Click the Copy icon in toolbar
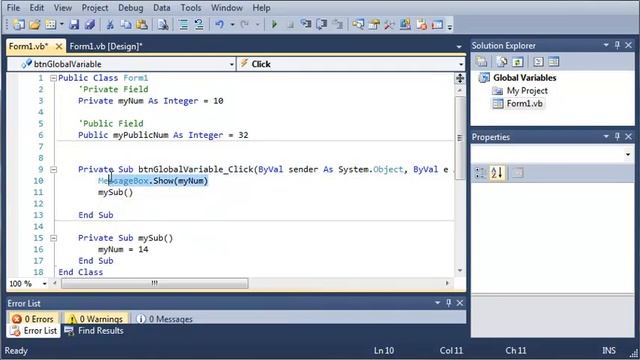The width and height of the screenshot is (640, 360). (126, 24)
